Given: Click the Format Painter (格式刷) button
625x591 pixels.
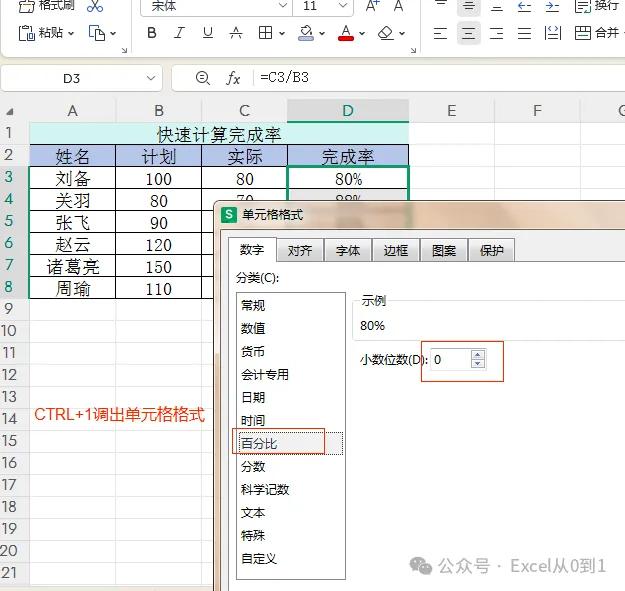Looking at the screenshot, I should (x=46, y=6).
